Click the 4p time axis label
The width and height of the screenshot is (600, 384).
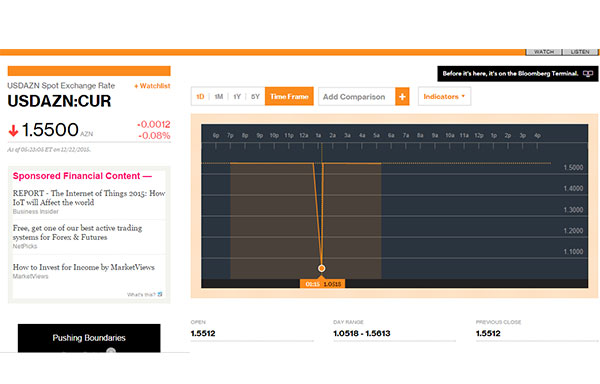(x=537, y=135)
